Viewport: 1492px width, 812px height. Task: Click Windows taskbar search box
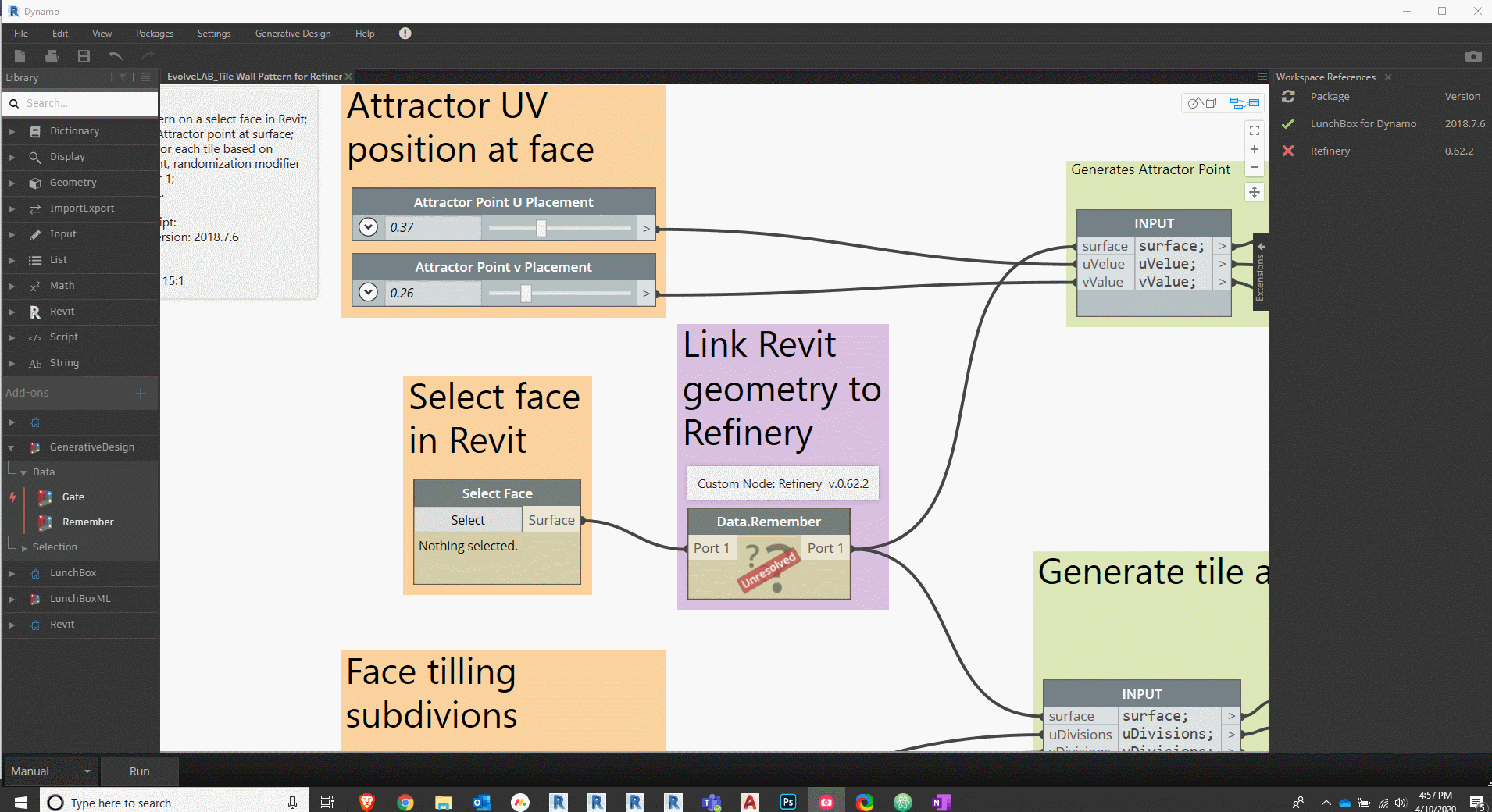click(173, 802)
